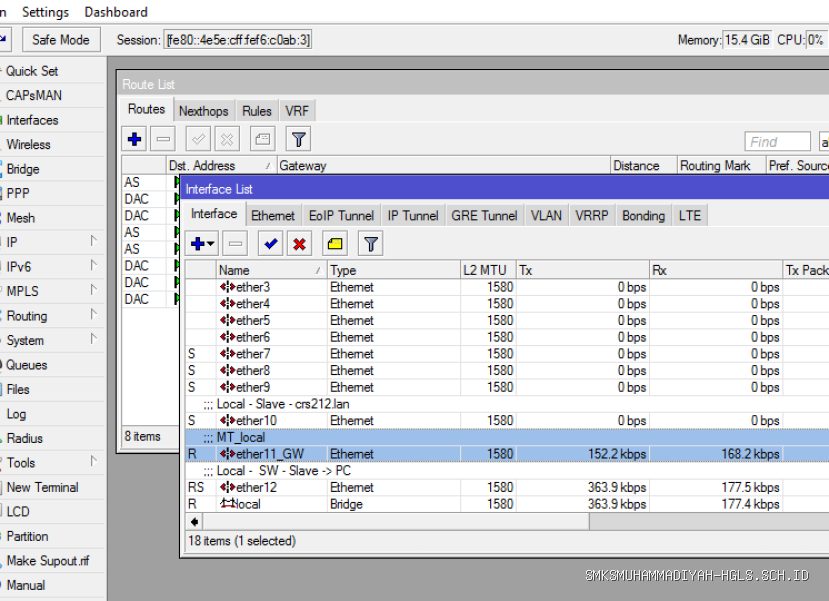The width and height of the screenshot is (829, 601).
Task: Click the horizontal scrollbar in Interface List
Action: (397, 522)
